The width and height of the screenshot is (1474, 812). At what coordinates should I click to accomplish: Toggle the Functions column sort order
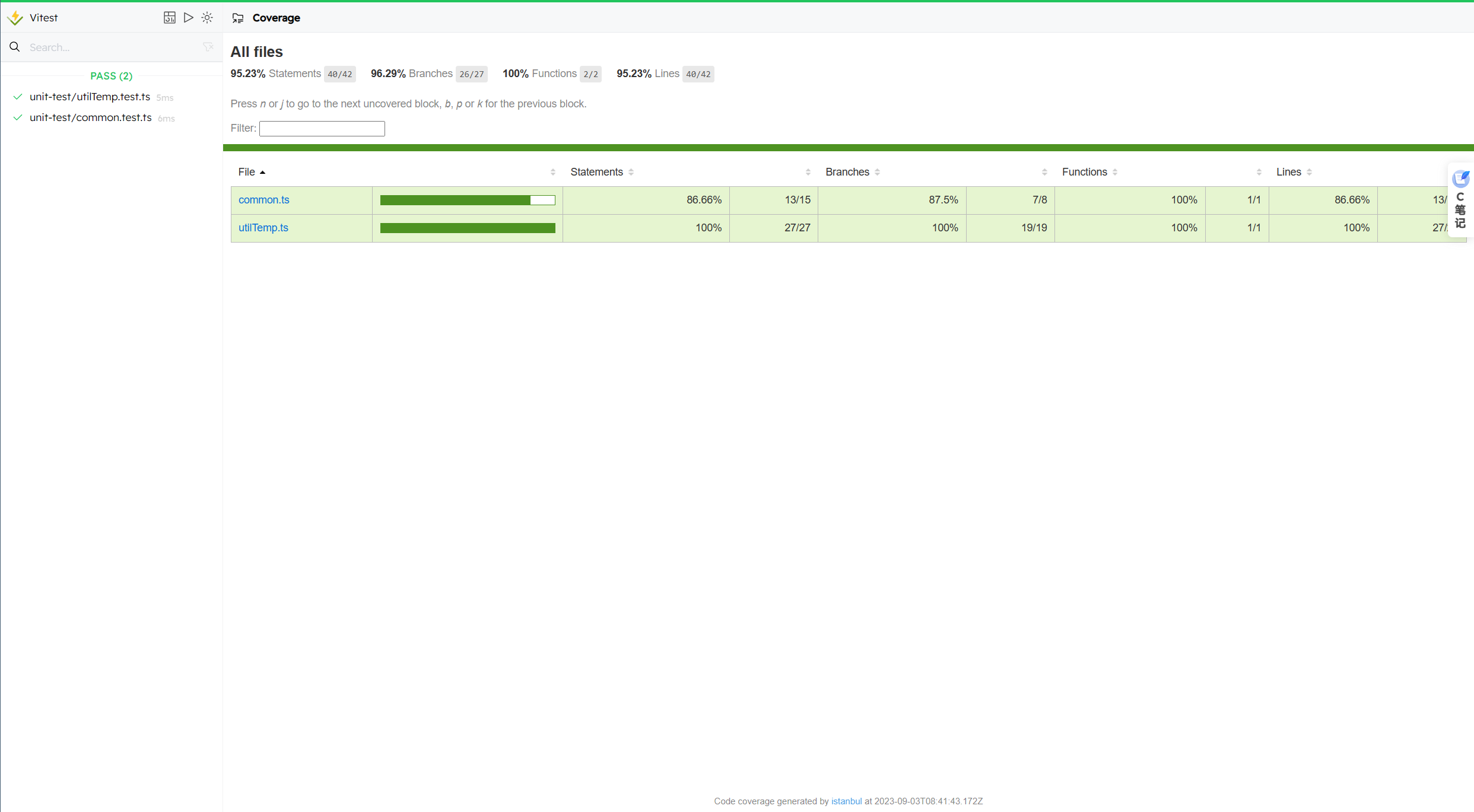point(1116,172)
